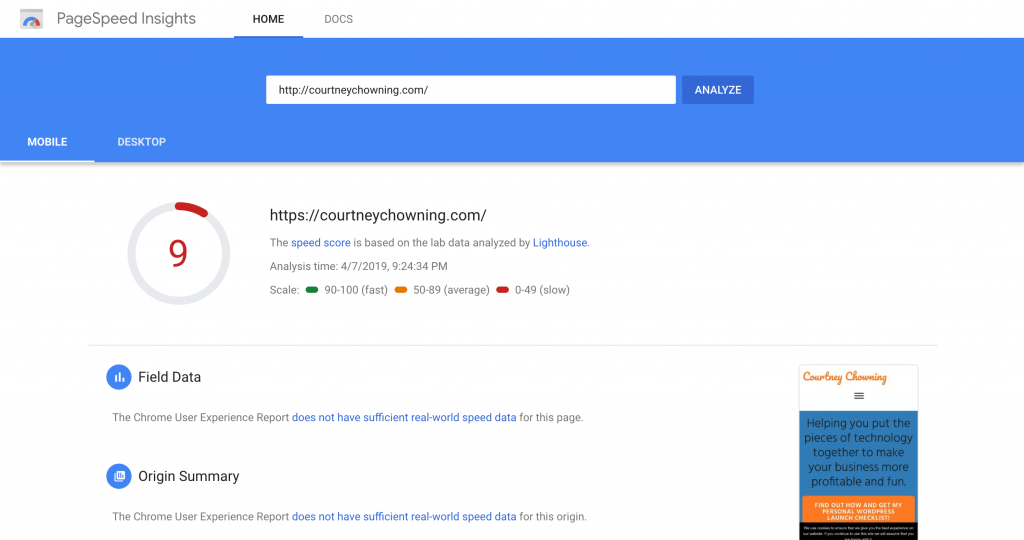
Task: Open the DOCS tab
Action: coord(338,19)
